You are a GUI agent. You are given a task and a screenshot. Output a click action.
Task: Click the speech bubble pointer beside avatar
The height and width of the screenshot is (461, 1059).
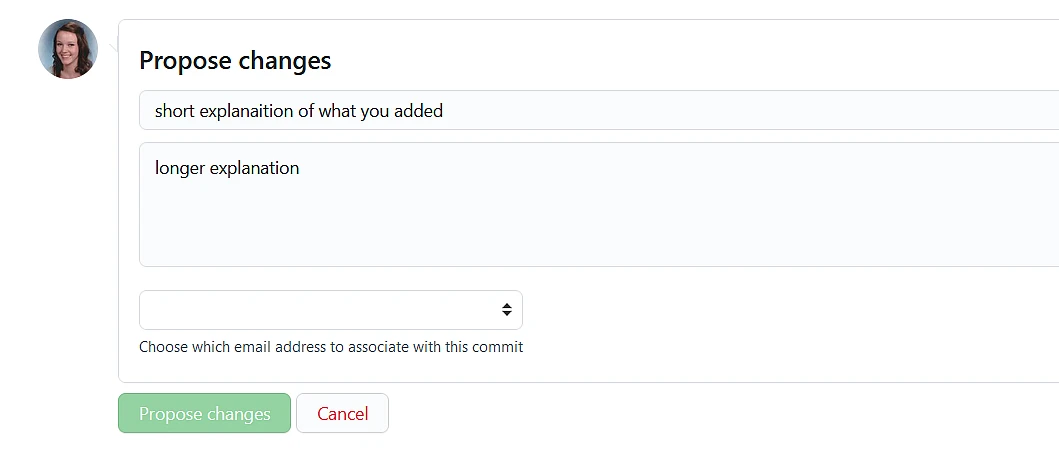[113, 47]
